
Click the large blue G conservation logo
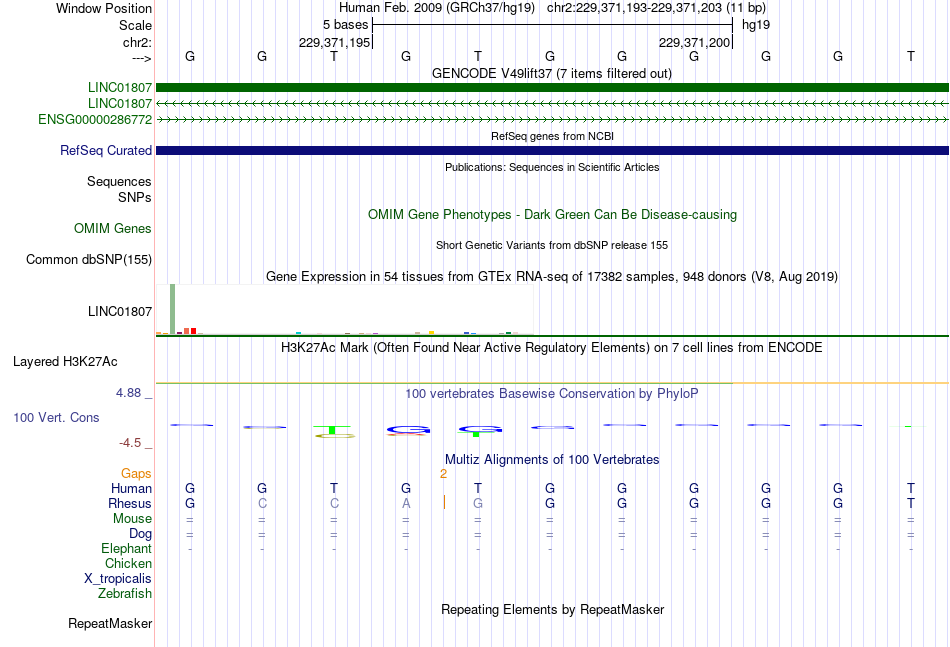[408, 430]
